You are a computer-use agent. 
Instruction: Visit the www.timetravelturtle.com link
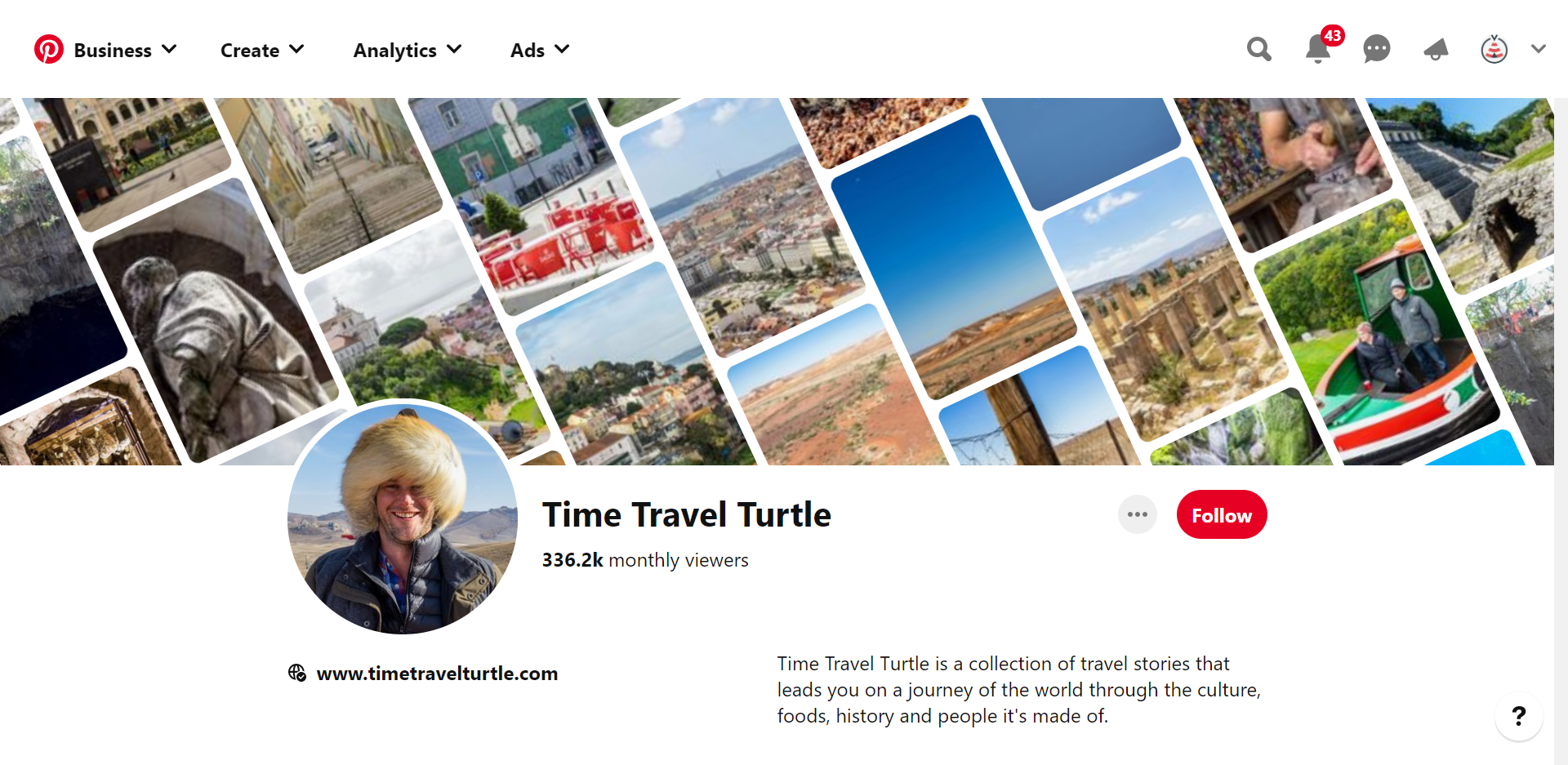click(x=437, y=674)
